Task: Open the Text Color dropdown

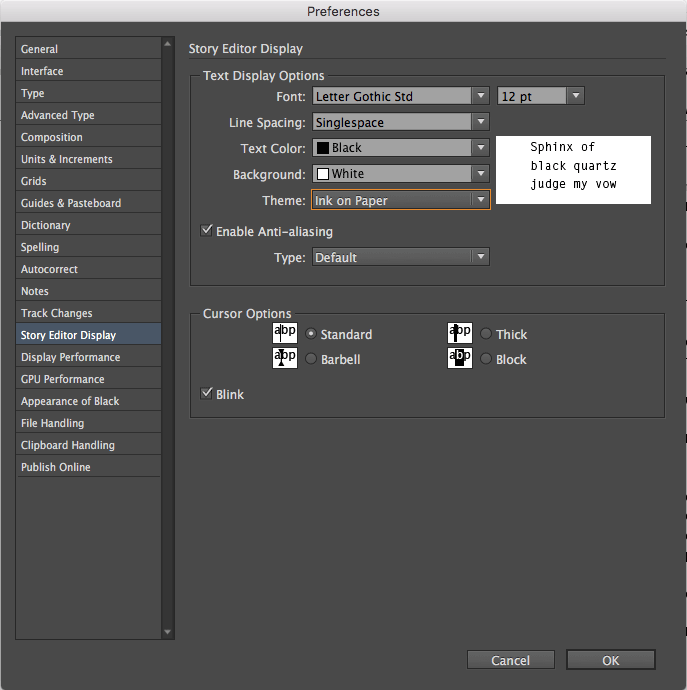Action: 401,148
